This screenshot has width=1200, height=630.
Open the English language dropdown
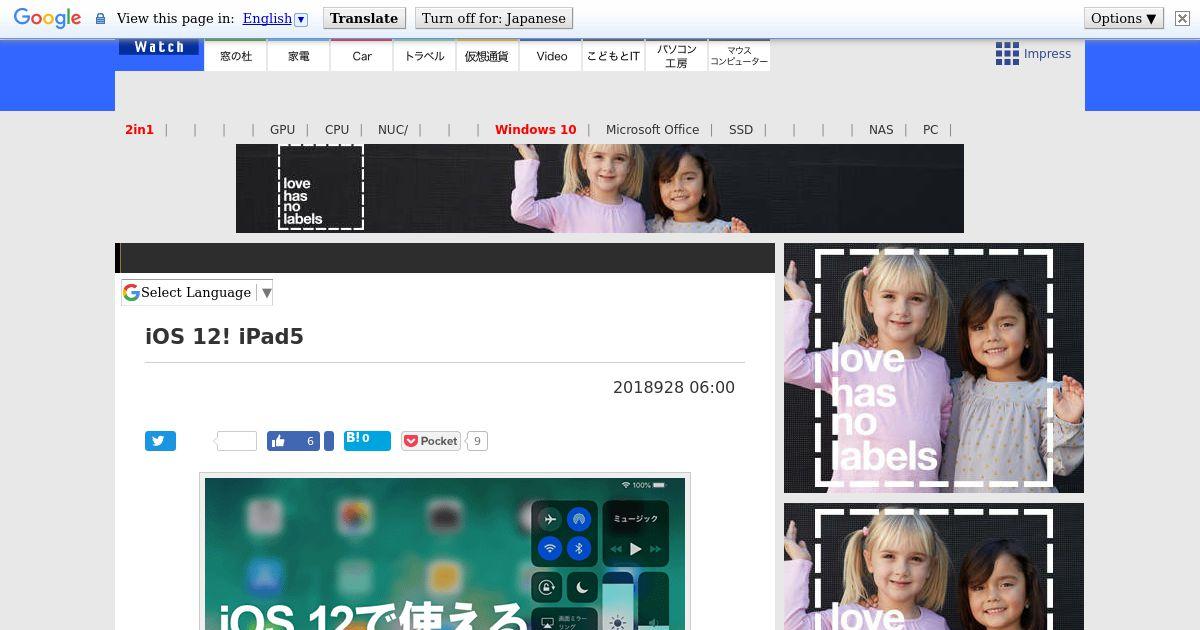(275, 19)
